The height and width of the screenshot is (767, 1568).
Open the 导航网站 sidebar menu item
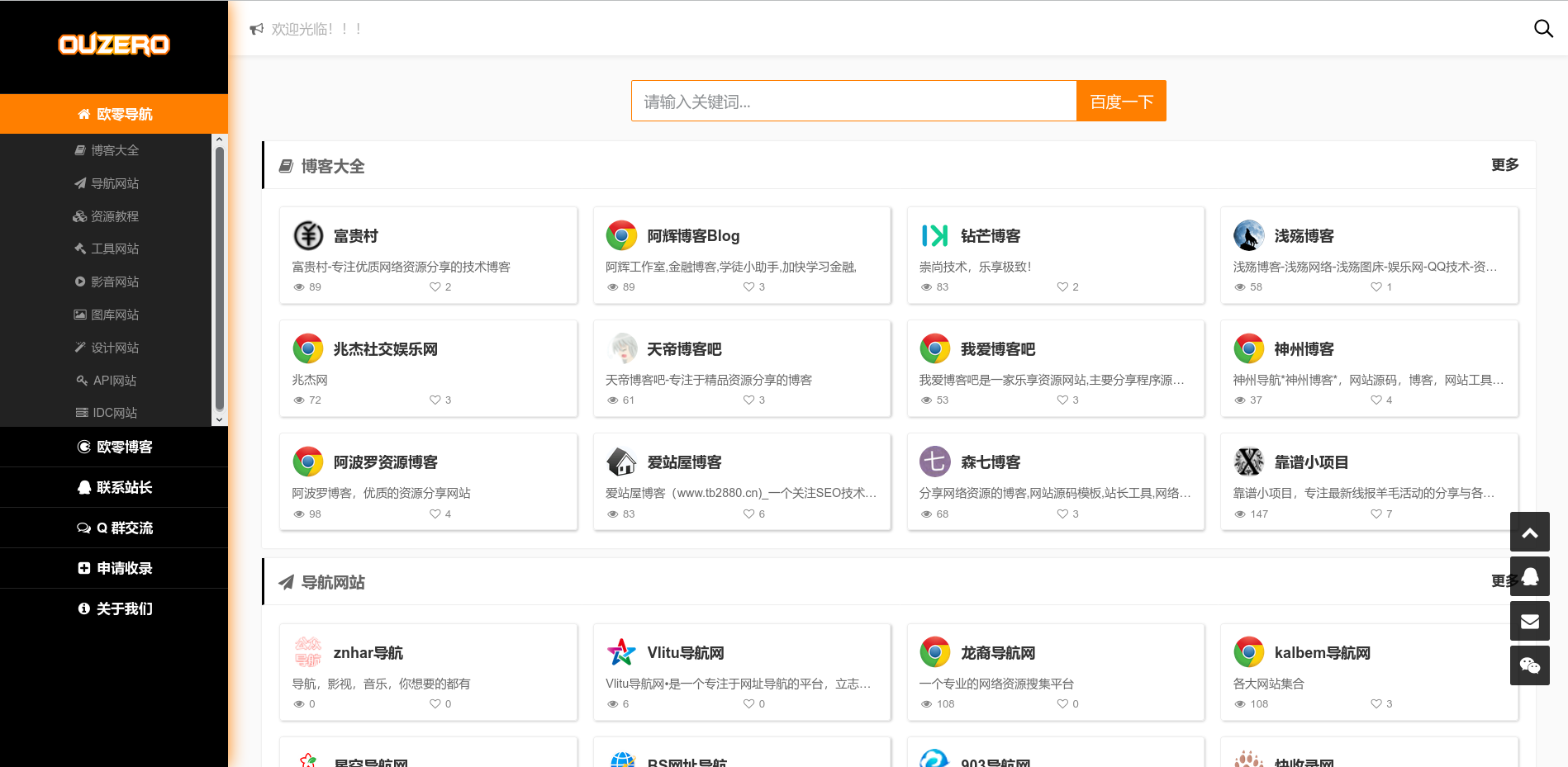click(114, 183)
